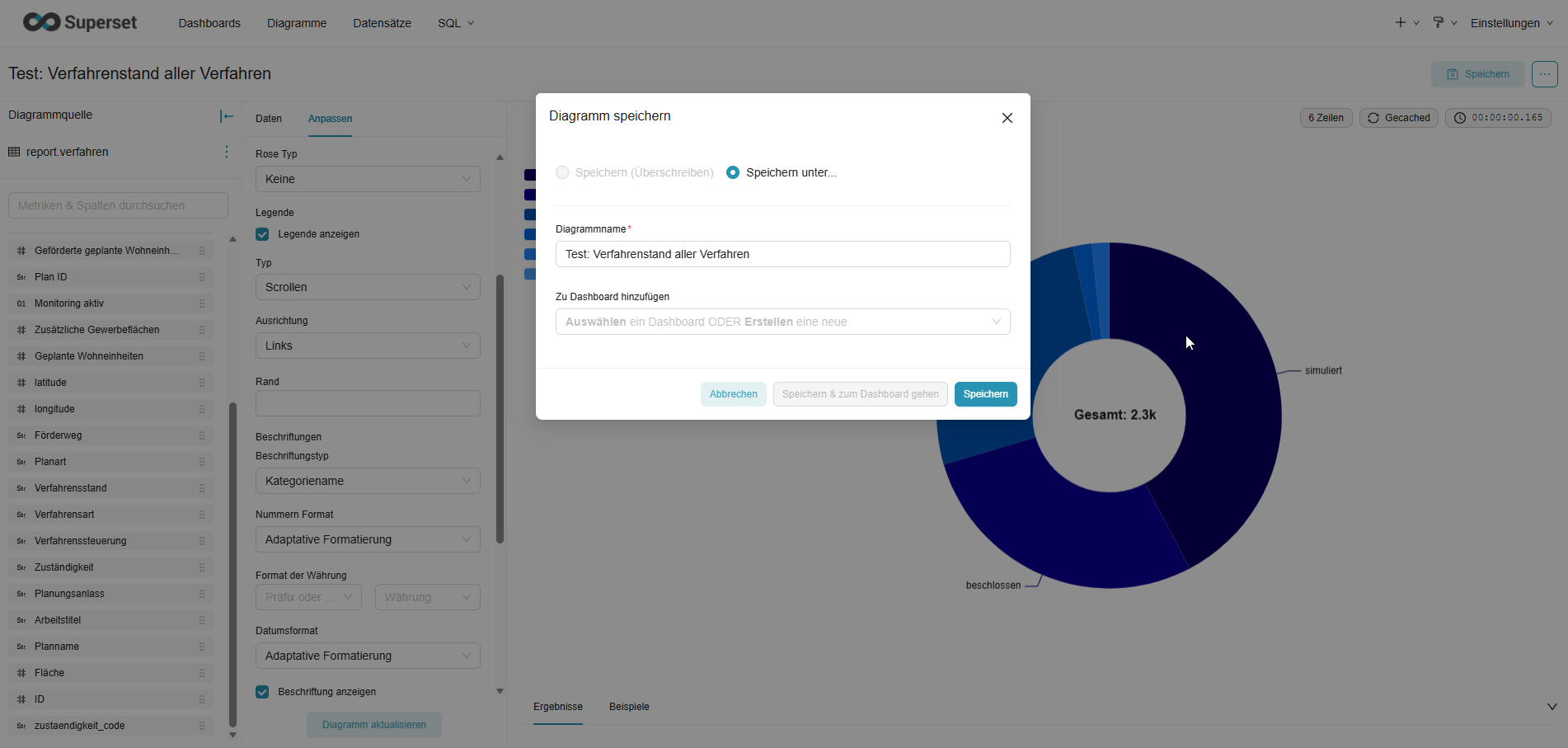Click the Superset logo

point(80,22)
